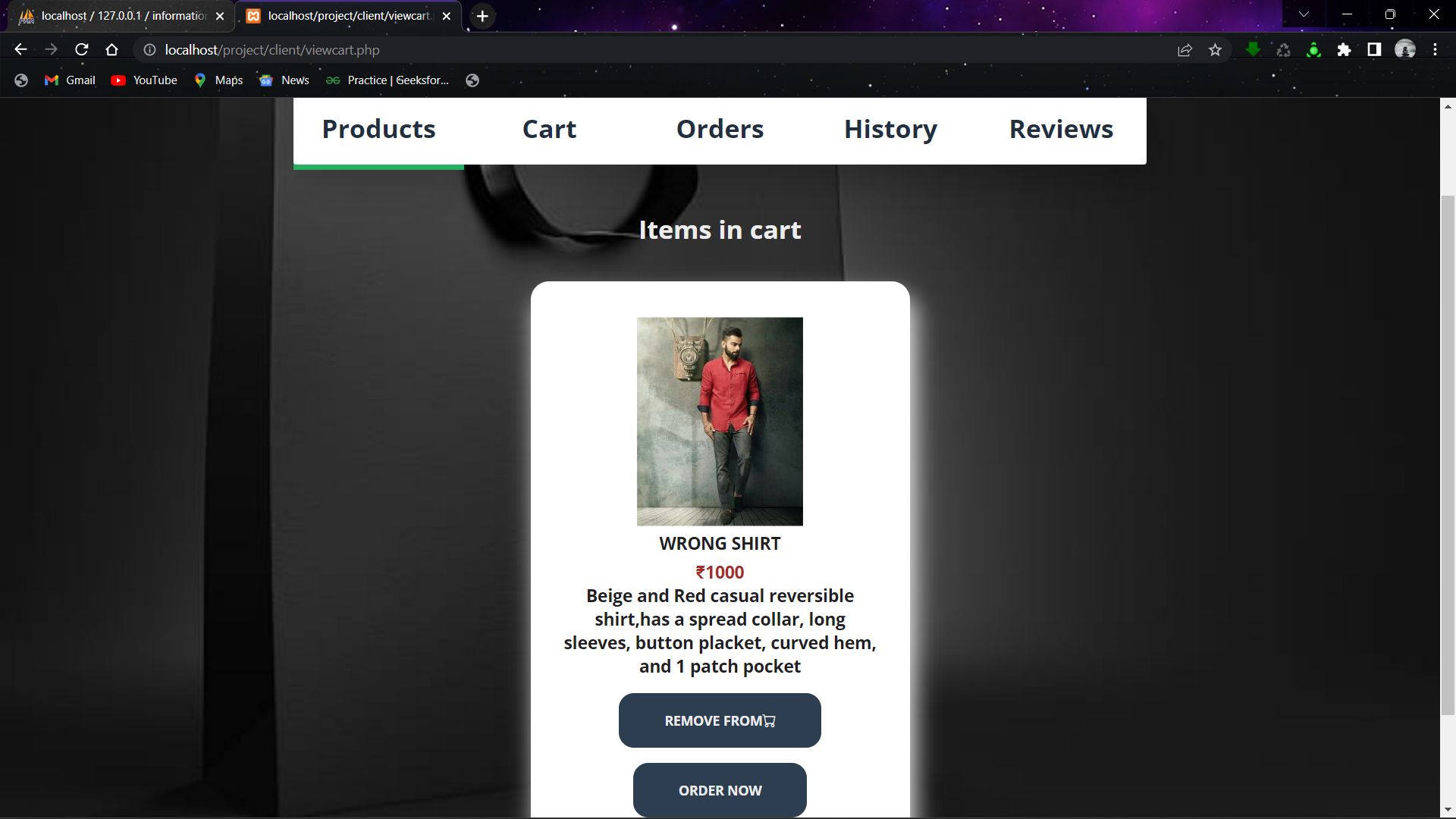The height and width of the screenshot is (819, 1456).
Task: Bookmark this page with the star
Action: (1215, 49)
